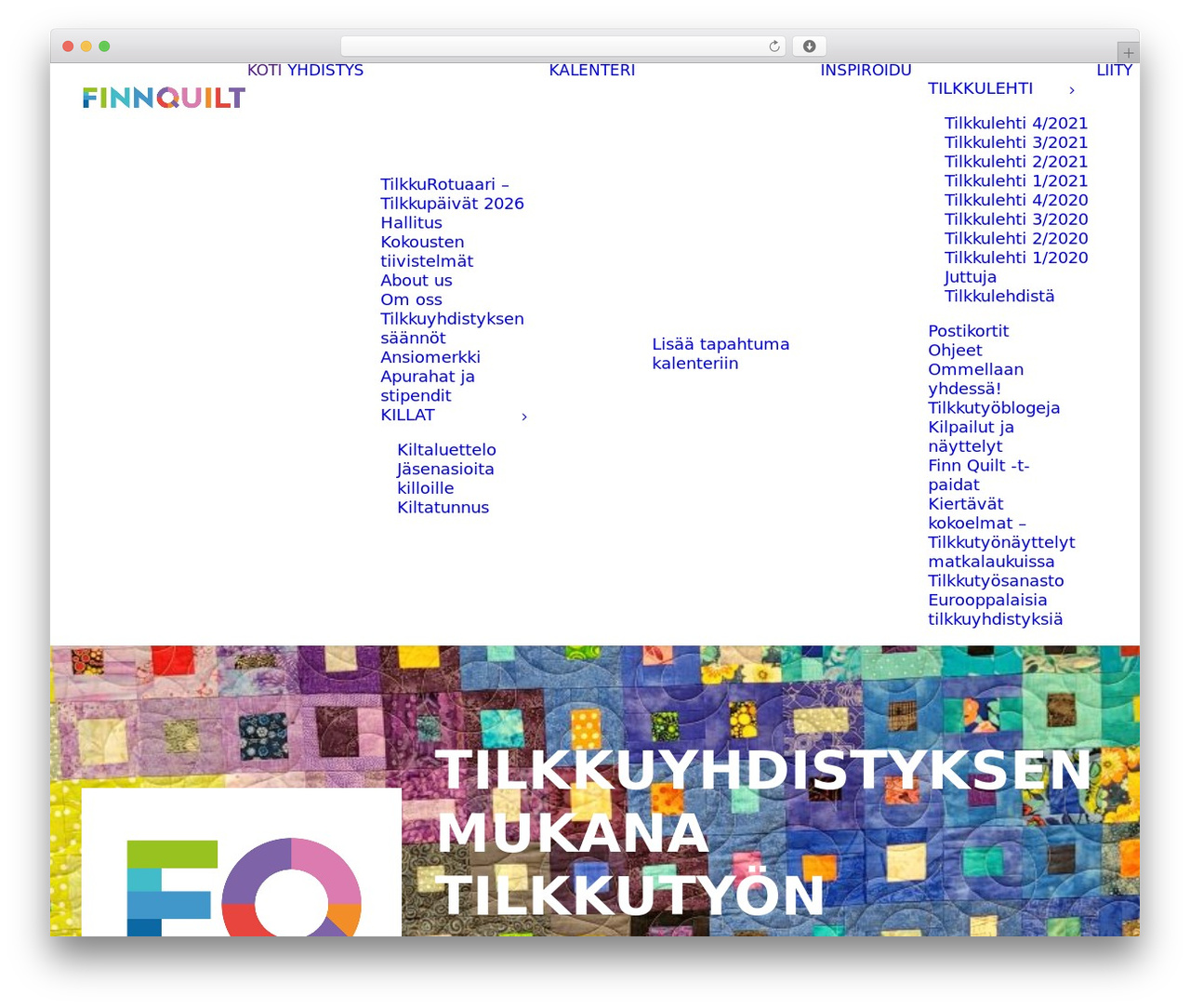This screenshot has height=1008, width=1190.
Task: Open the Ansiomerkki link
Action: (430, 357)
